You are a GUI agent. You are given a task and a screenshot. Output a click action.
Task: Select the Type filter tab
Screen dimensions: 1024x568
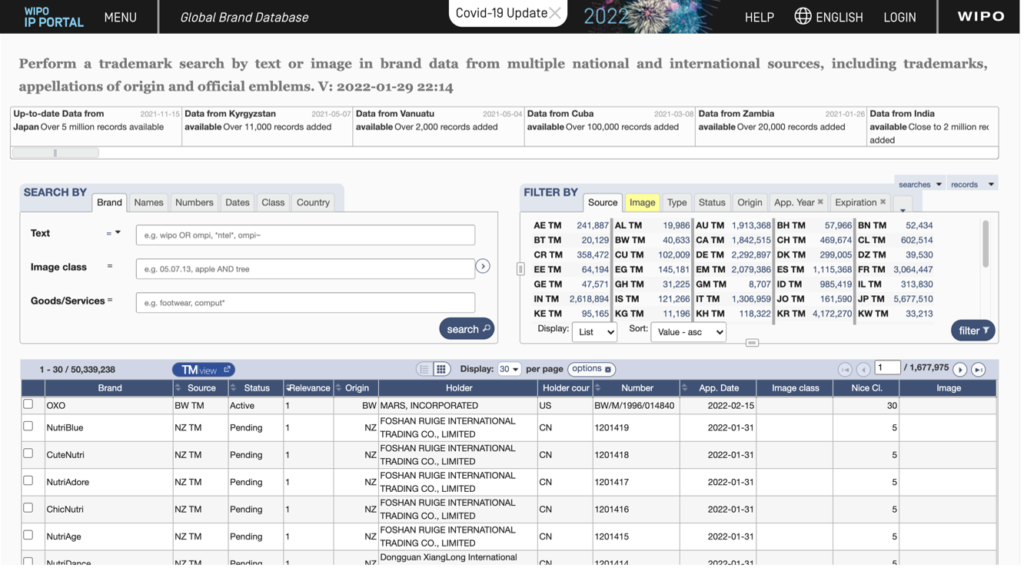[x=677, y=202]
